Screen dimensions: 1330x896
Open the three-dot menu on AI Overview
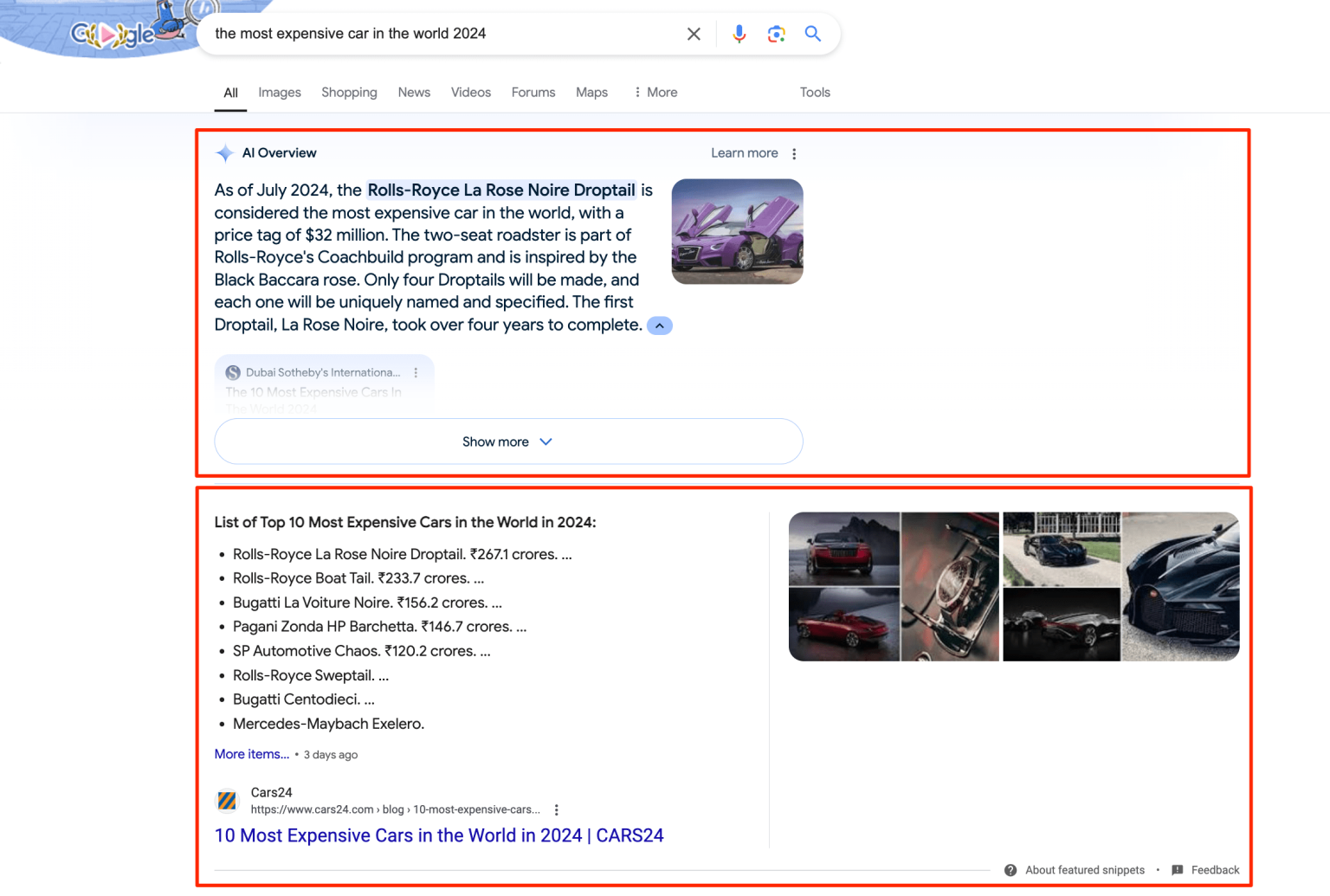tap(794, 152)
